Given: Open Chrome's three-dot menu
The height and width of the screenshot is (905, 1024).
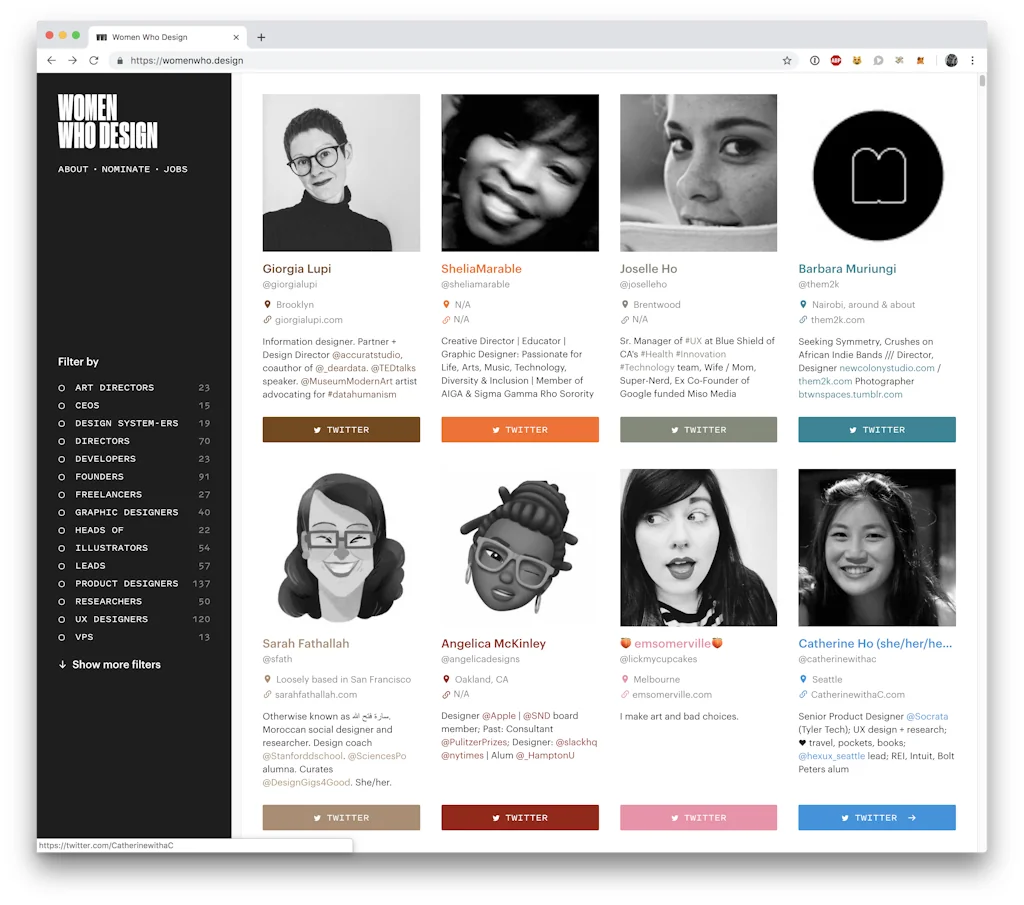Looking at the screenshot, I should (972, 60).
